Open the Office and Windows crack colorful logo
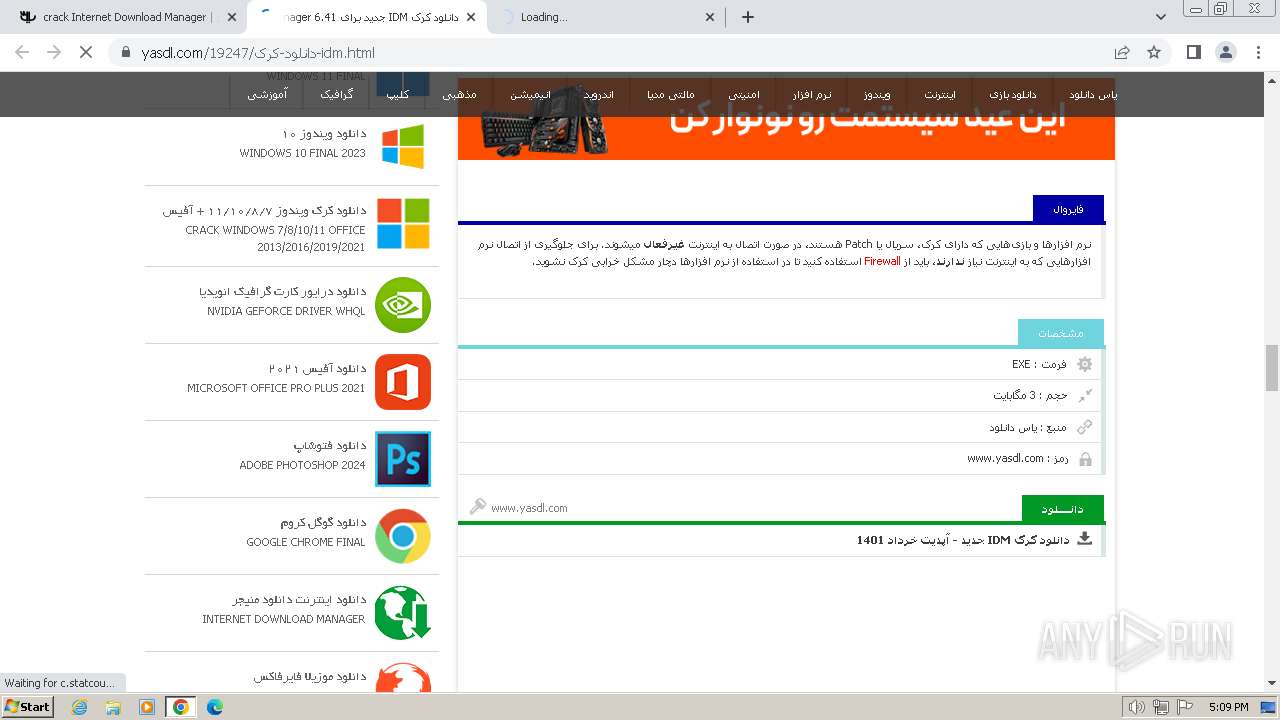This screenshot has height=720, width=1280. [403, 223]
